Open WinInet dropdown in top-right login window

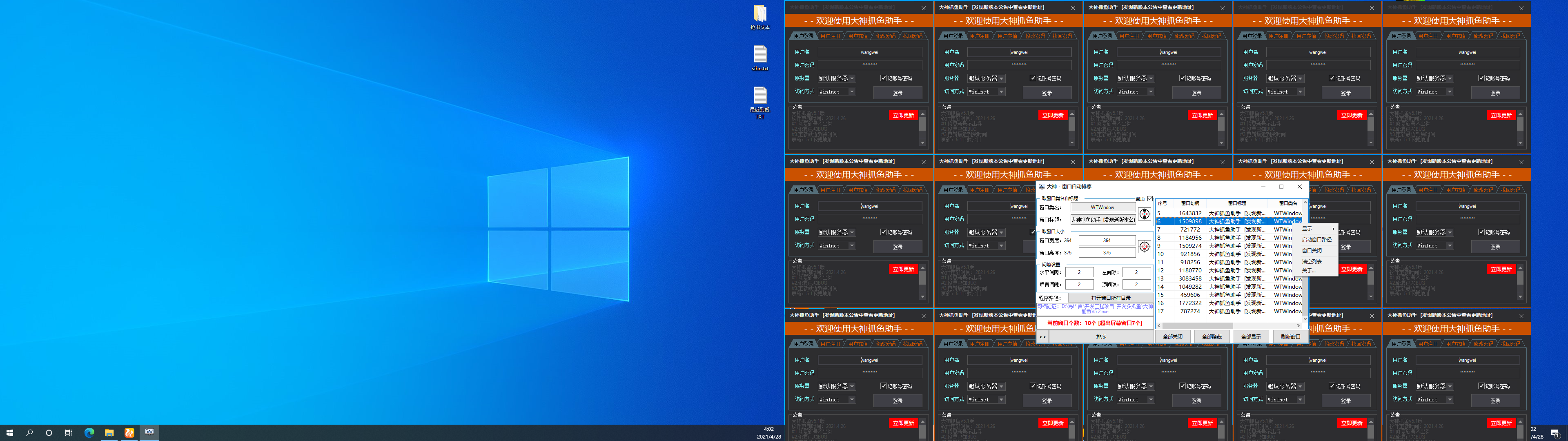(x=1435, y=92)
